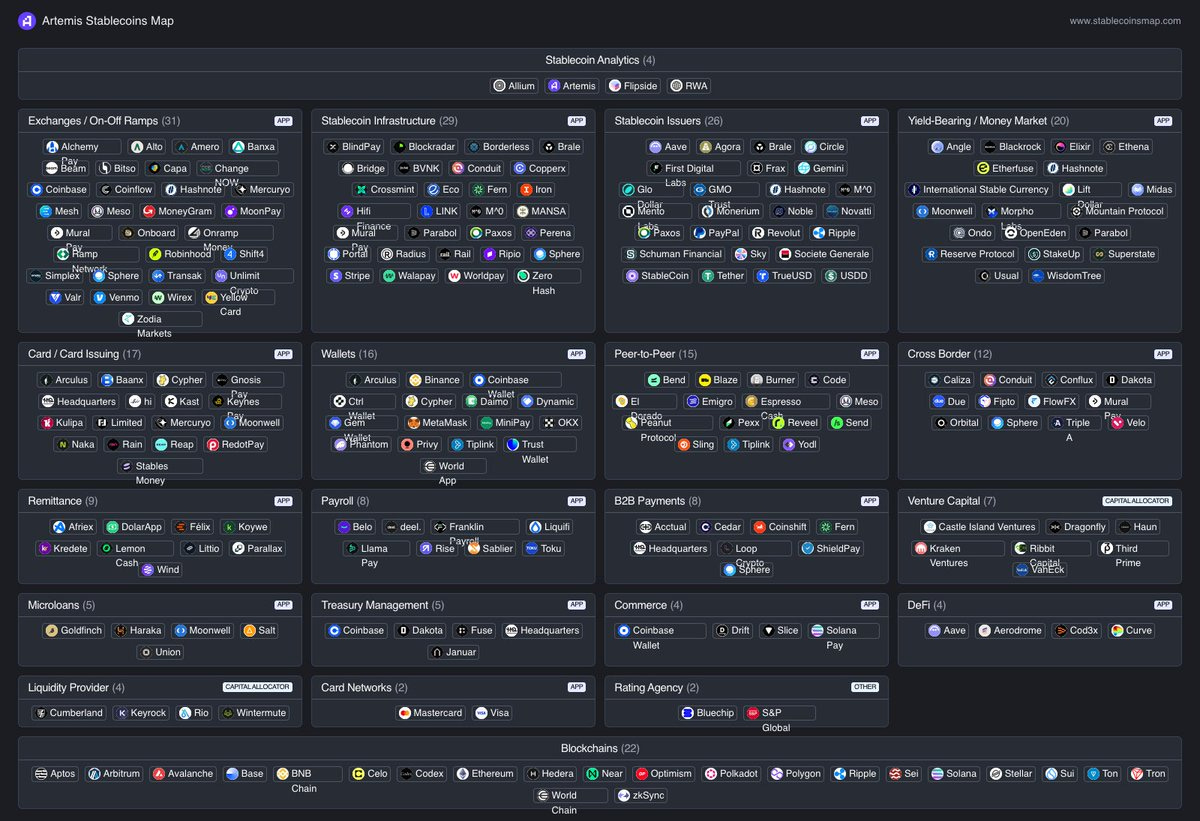Select the Peanut Protocol chip
This screenshot has width=1200, height=821.
(x=668, y=423)
